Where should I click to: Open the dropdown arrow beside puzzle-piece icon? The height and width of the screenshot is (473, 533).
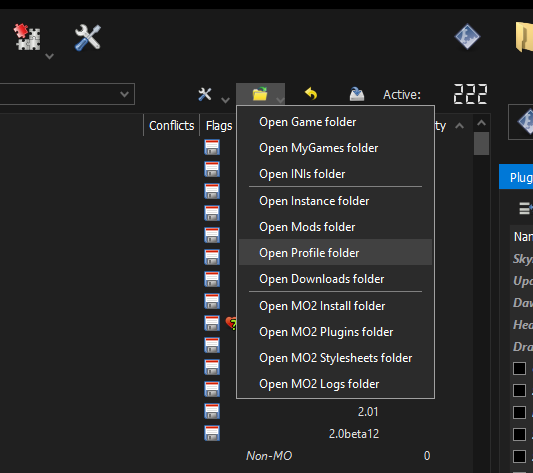(50, 56)
